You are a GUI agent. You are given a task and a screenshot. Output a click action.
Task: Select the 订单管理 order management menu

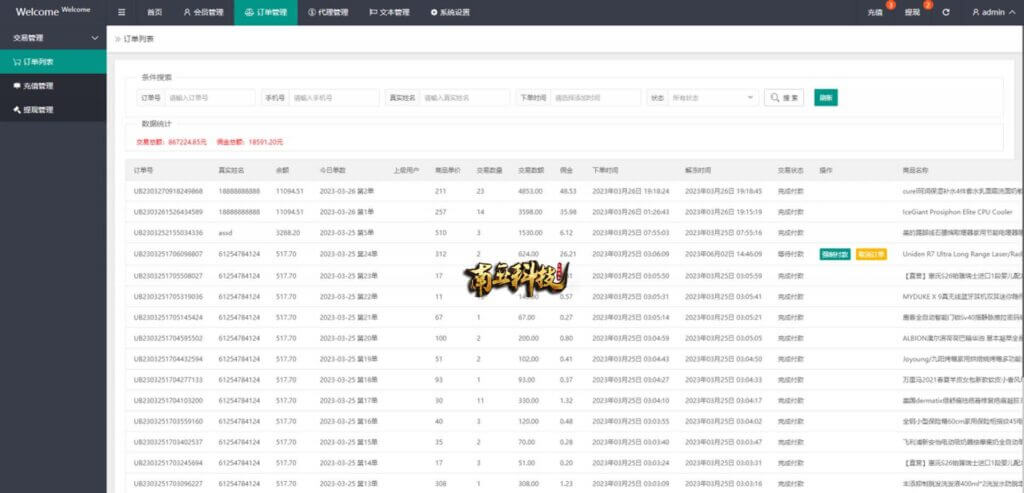(266, 12)
